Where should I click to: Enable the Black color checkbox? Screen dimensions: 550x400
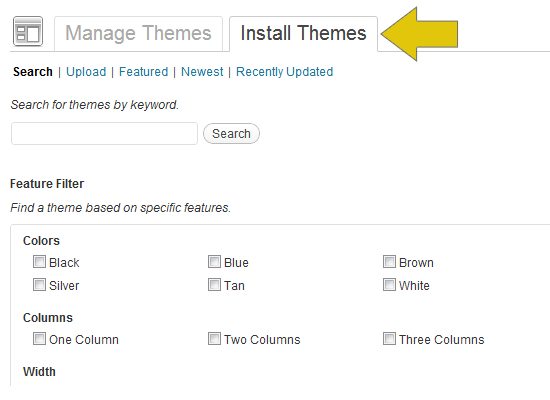coord(39,261)
